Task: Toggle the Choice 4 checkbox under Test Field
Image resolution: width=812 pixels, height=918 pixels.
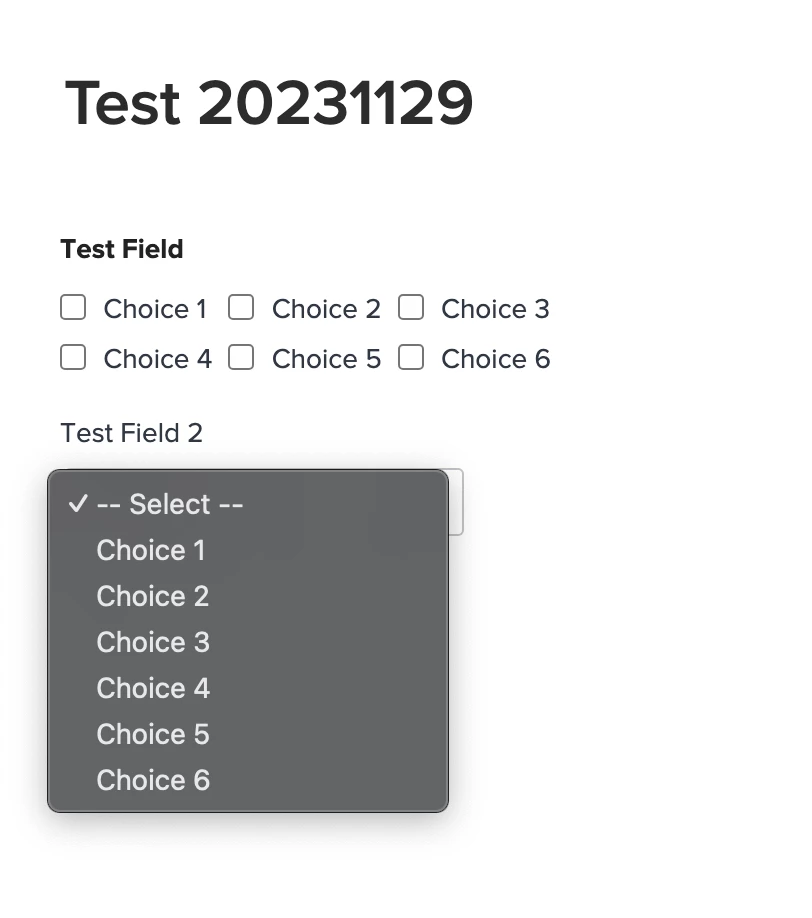Action: pos(73,358)
